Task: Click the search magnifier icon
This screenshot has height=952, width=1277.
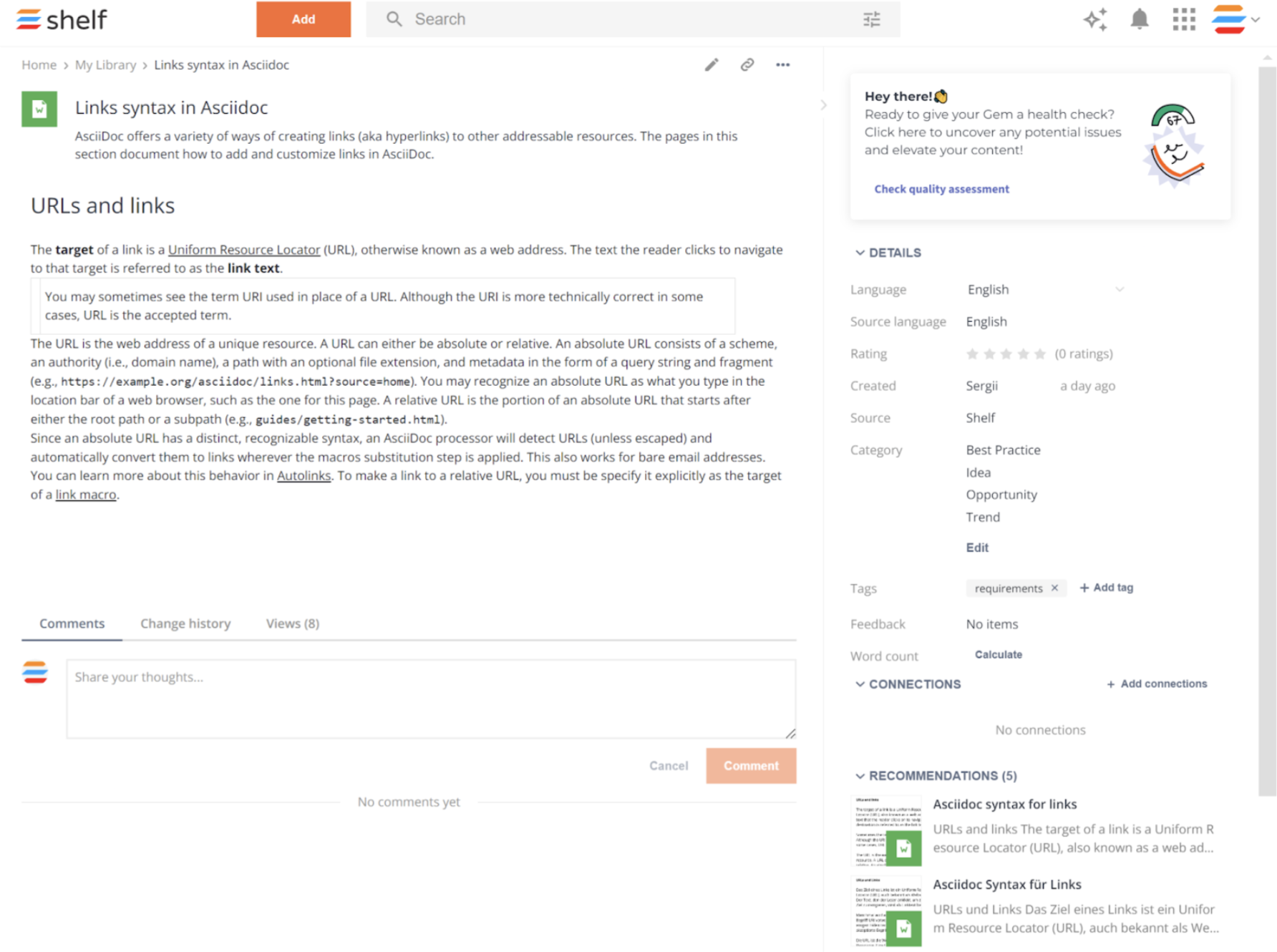Action: pos(394,19)
